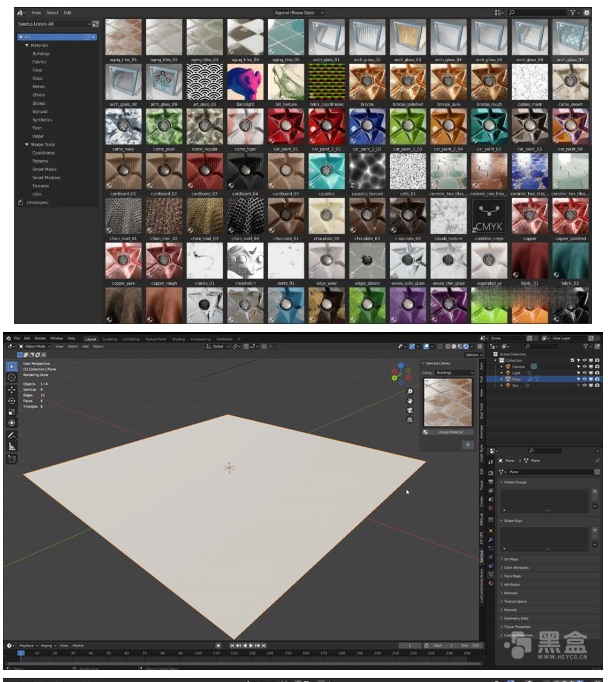608x682 pixels.
Task: Select the Fabrics category in library tree
Action: pos(39,62)
